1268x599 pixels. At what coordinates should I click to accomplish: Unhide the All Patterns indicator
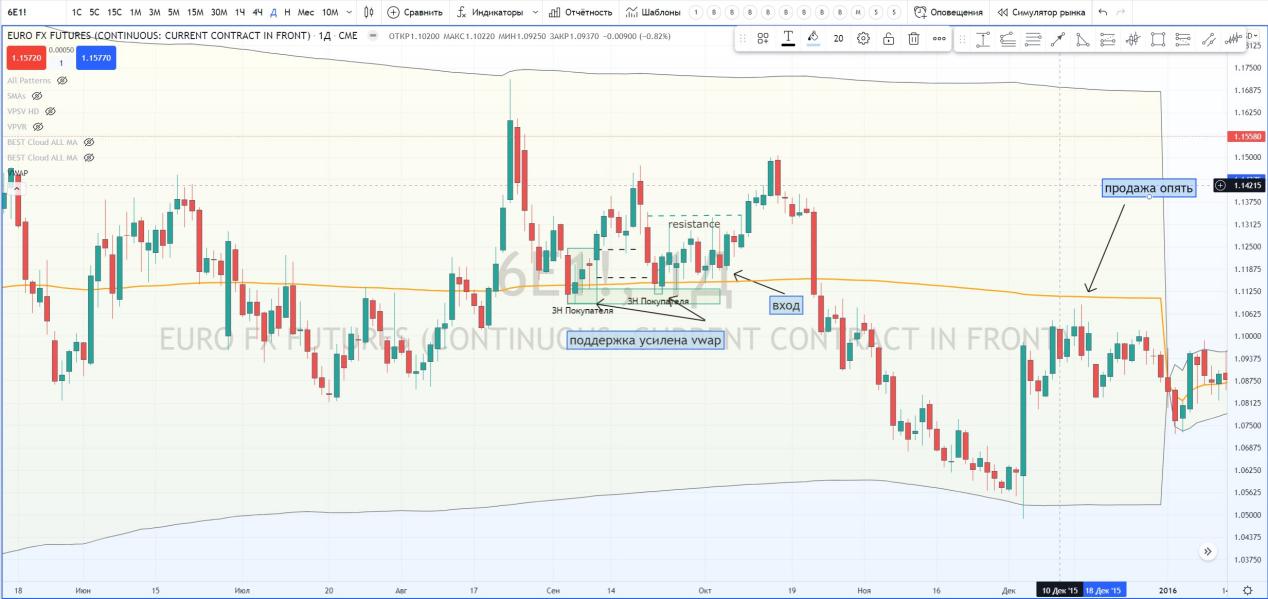click(x=62, y=80)
